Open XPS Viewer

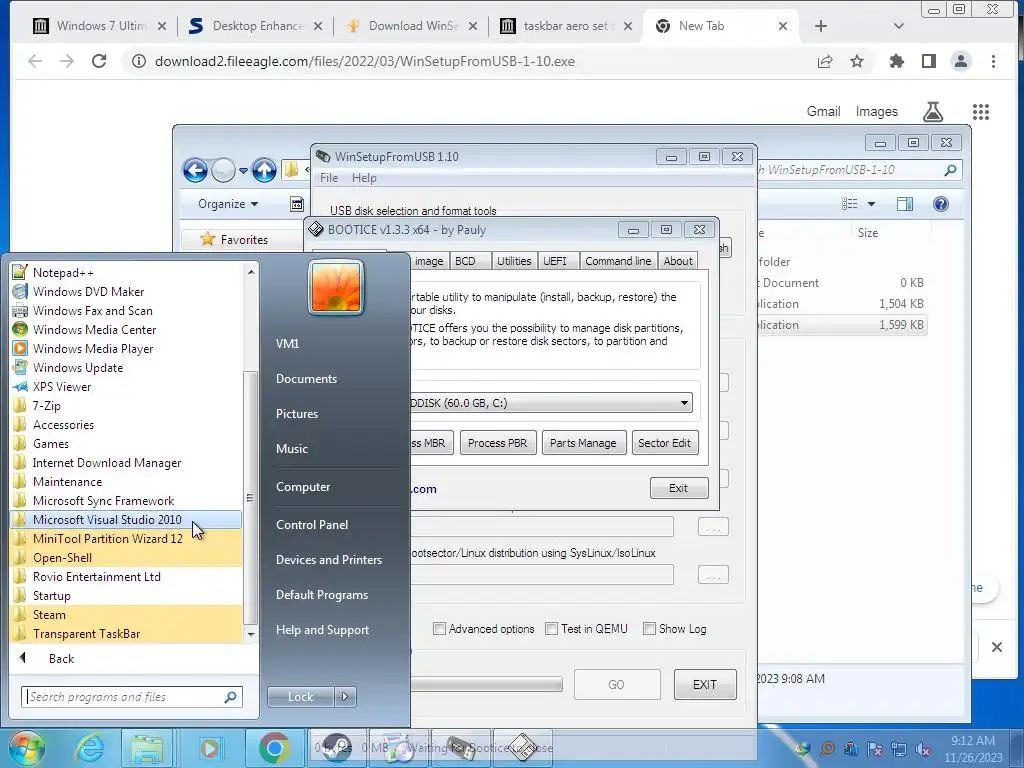coord(62,387)
